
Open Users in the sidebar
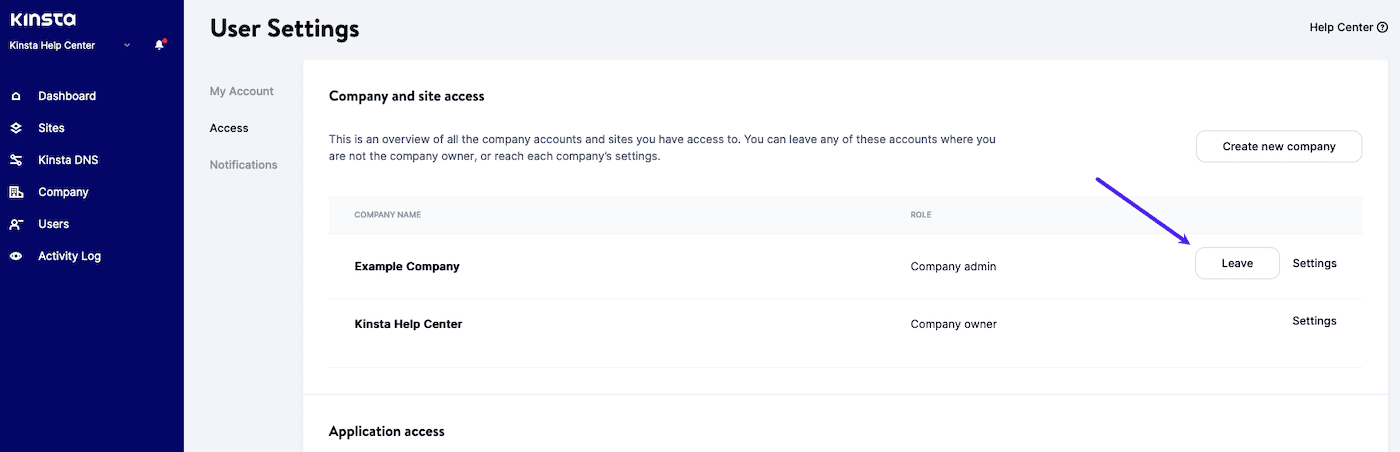(x=53, y=224)
